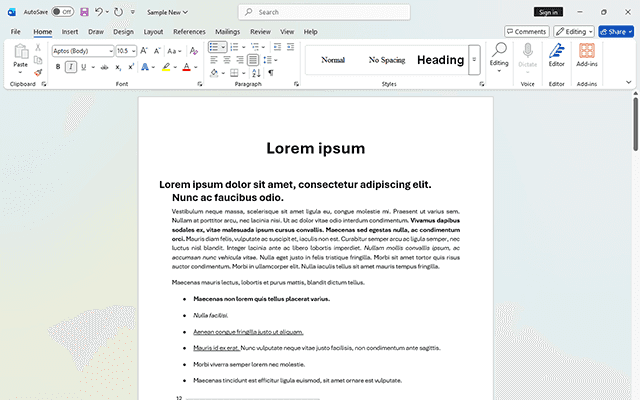Screen dimensions: 640x400
Task: Apply red font color
Action: (x=187, y=67)
